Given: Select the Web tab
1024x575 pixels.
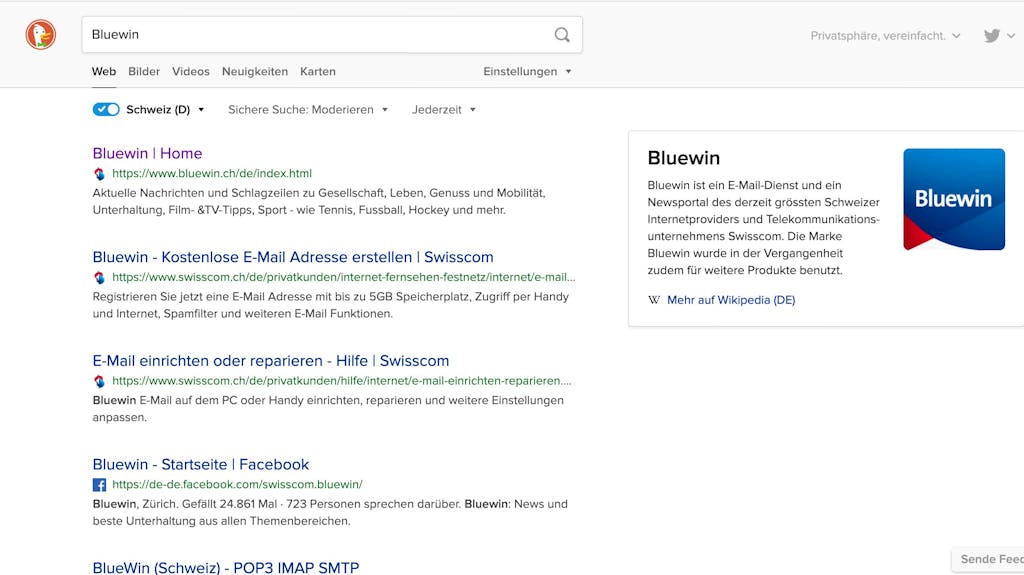Looking at the screenshot, I should [x=104, y=71].
